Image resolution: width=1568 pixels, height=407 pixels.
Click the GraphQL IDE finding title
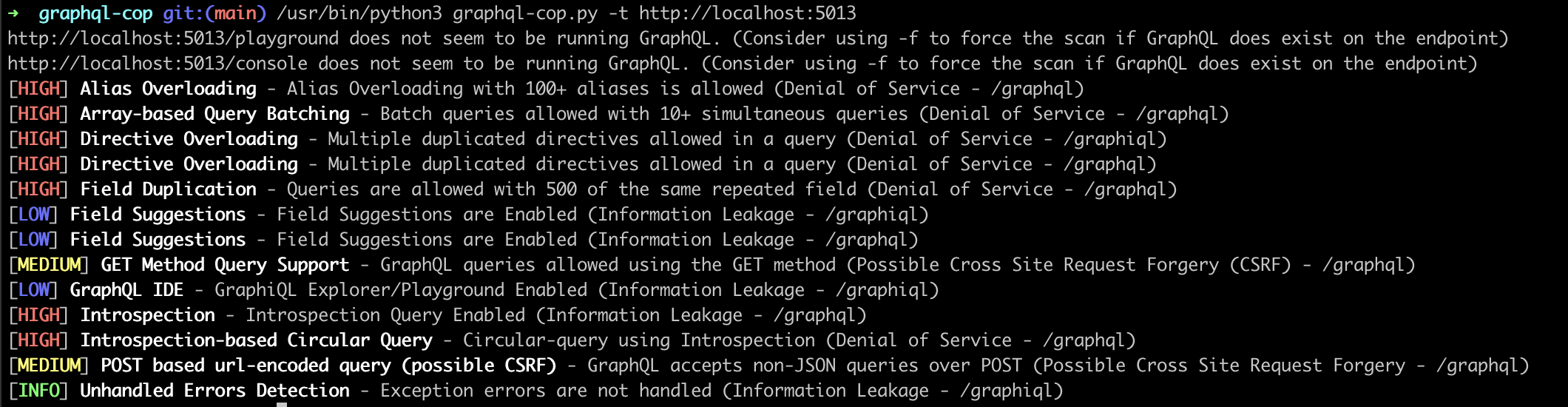point(126,290)
